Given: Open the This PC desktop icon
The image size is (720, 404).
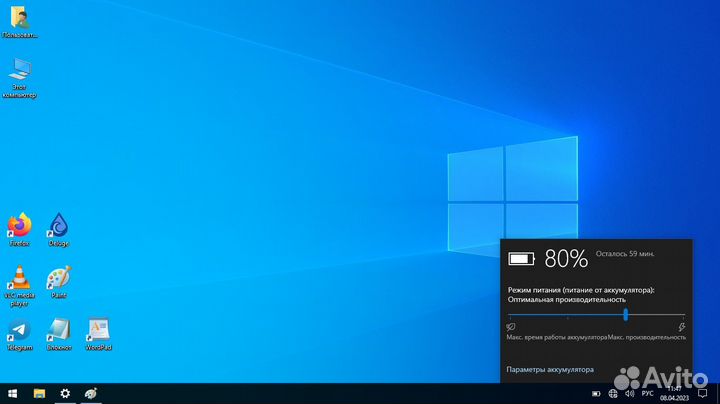Looking at the screenshot, I should click(x=19, y=78).
